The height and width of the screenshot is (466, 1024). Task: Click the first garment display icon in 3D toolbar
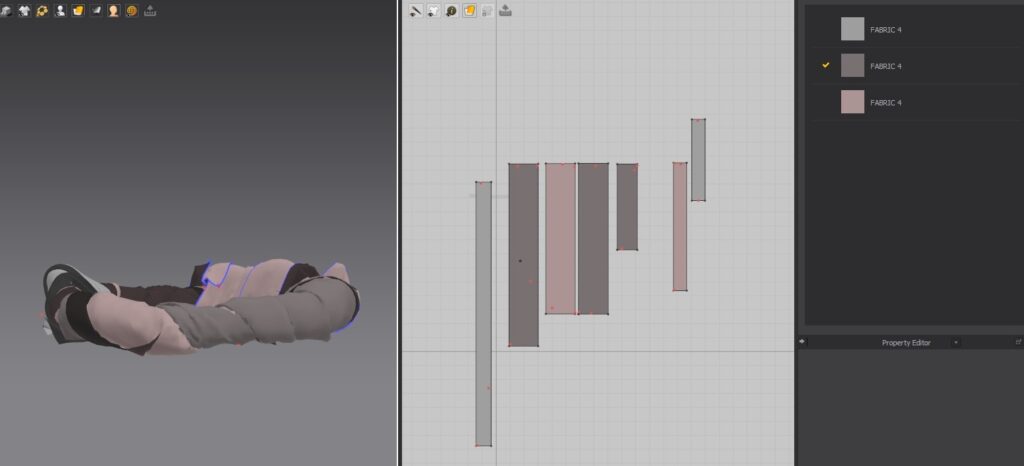[x=6, y=11]
